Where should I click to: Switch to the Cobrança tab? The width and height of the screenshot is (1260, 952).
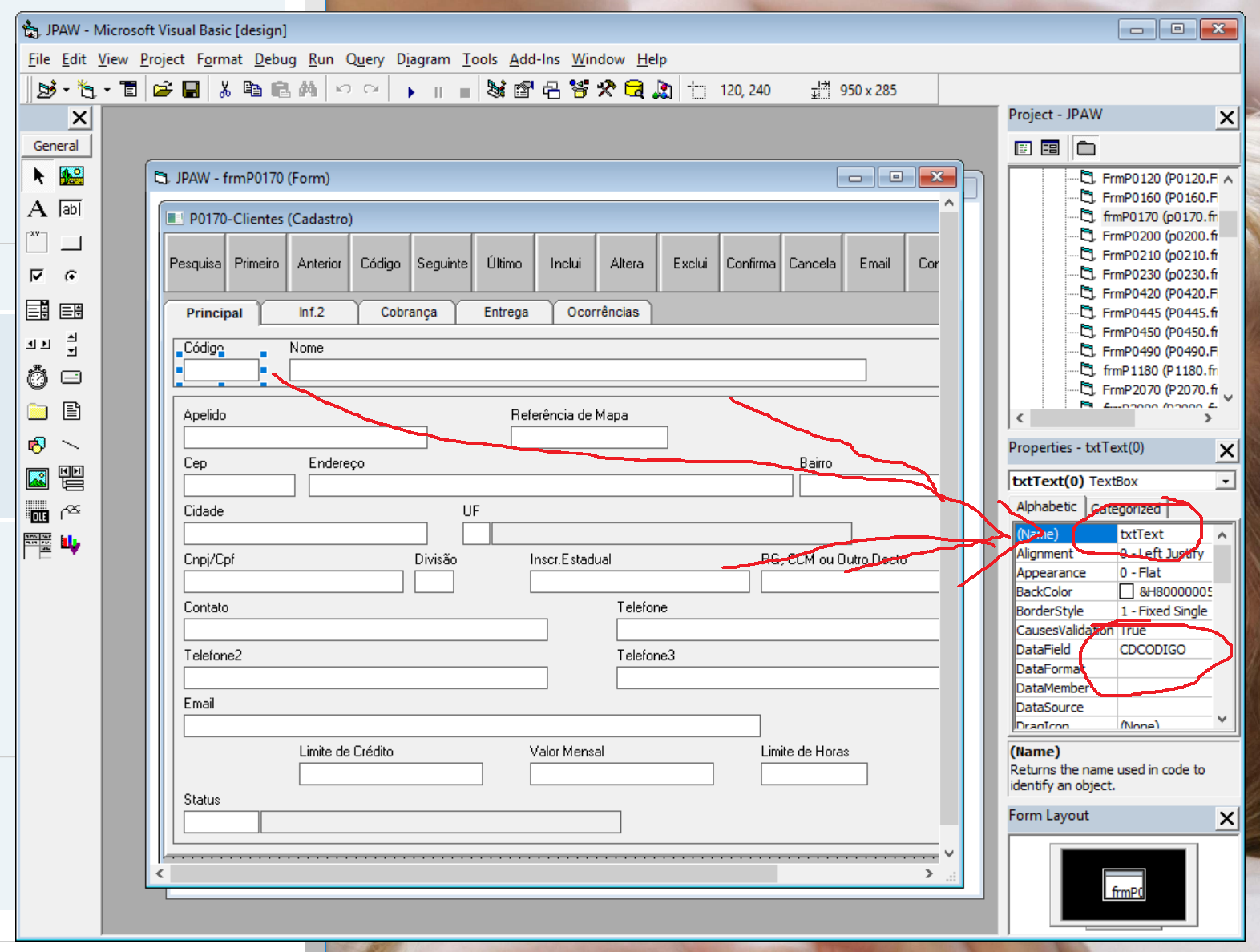pyautogui.click(x=408, y=313)
